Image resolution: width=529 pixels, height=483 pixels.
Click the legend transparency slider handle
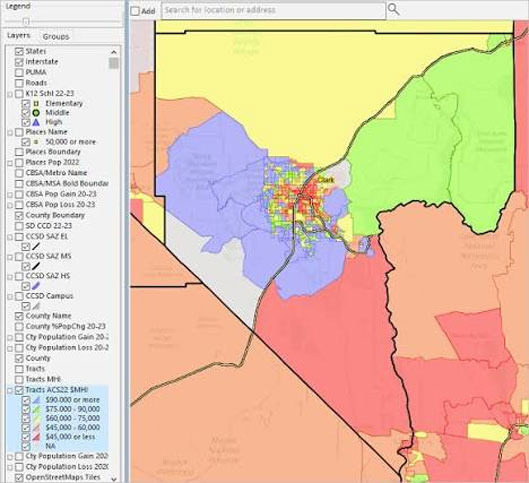26,22
